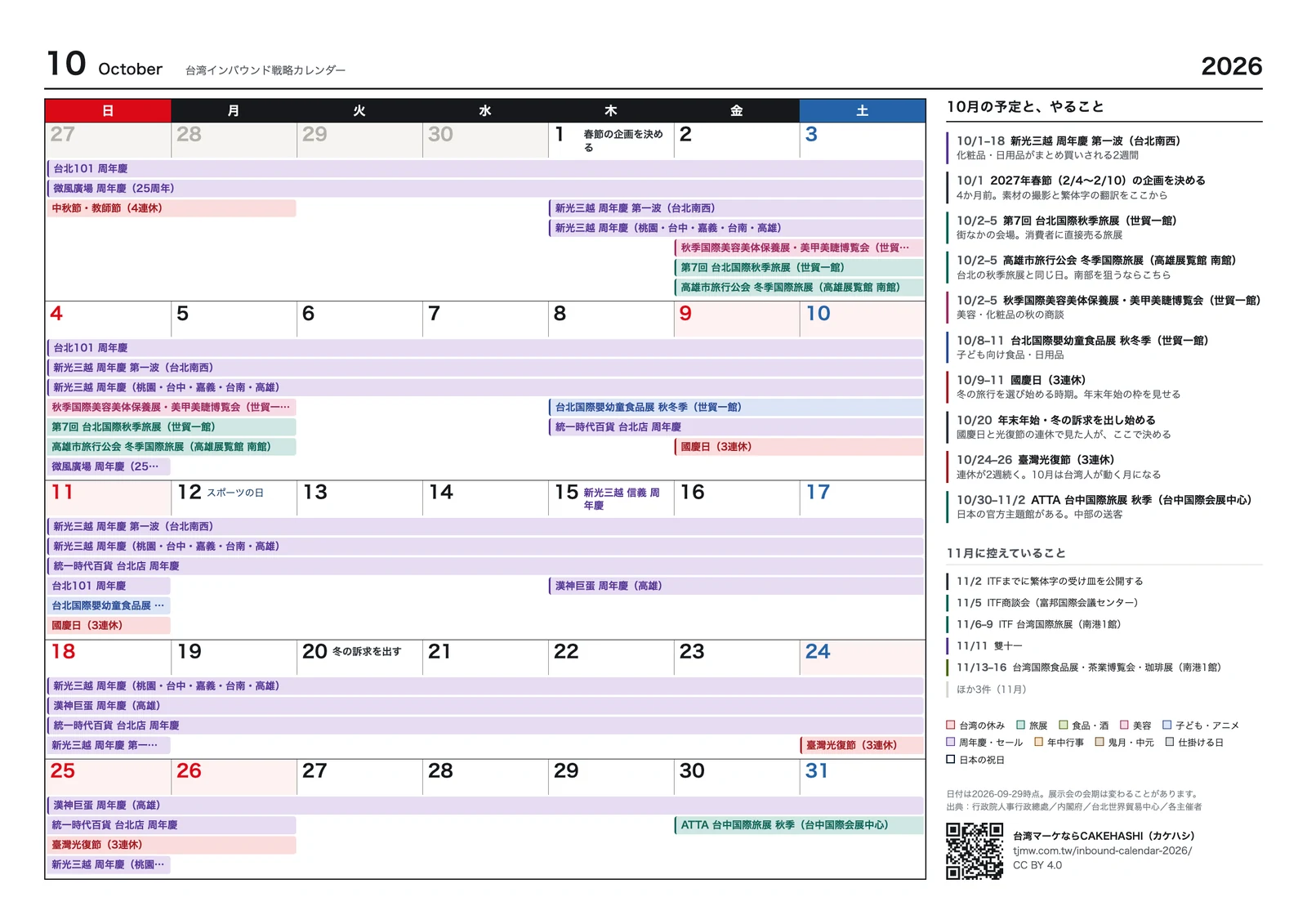The height and width of the screenshot is (924, 1307).
Task: Click the 子ども・アニメ legend swatch
Action: (1167, 725)
